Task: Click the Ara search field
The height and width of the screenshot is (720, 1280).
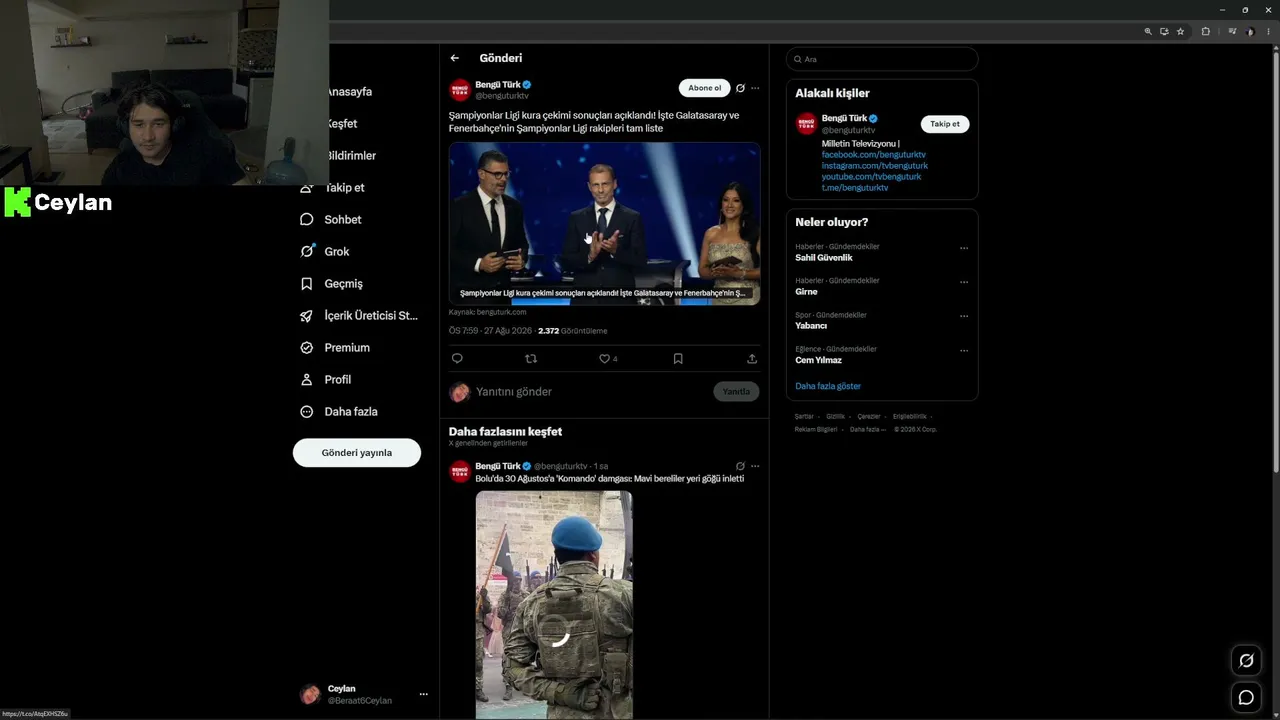Action: tap(882, 59)
